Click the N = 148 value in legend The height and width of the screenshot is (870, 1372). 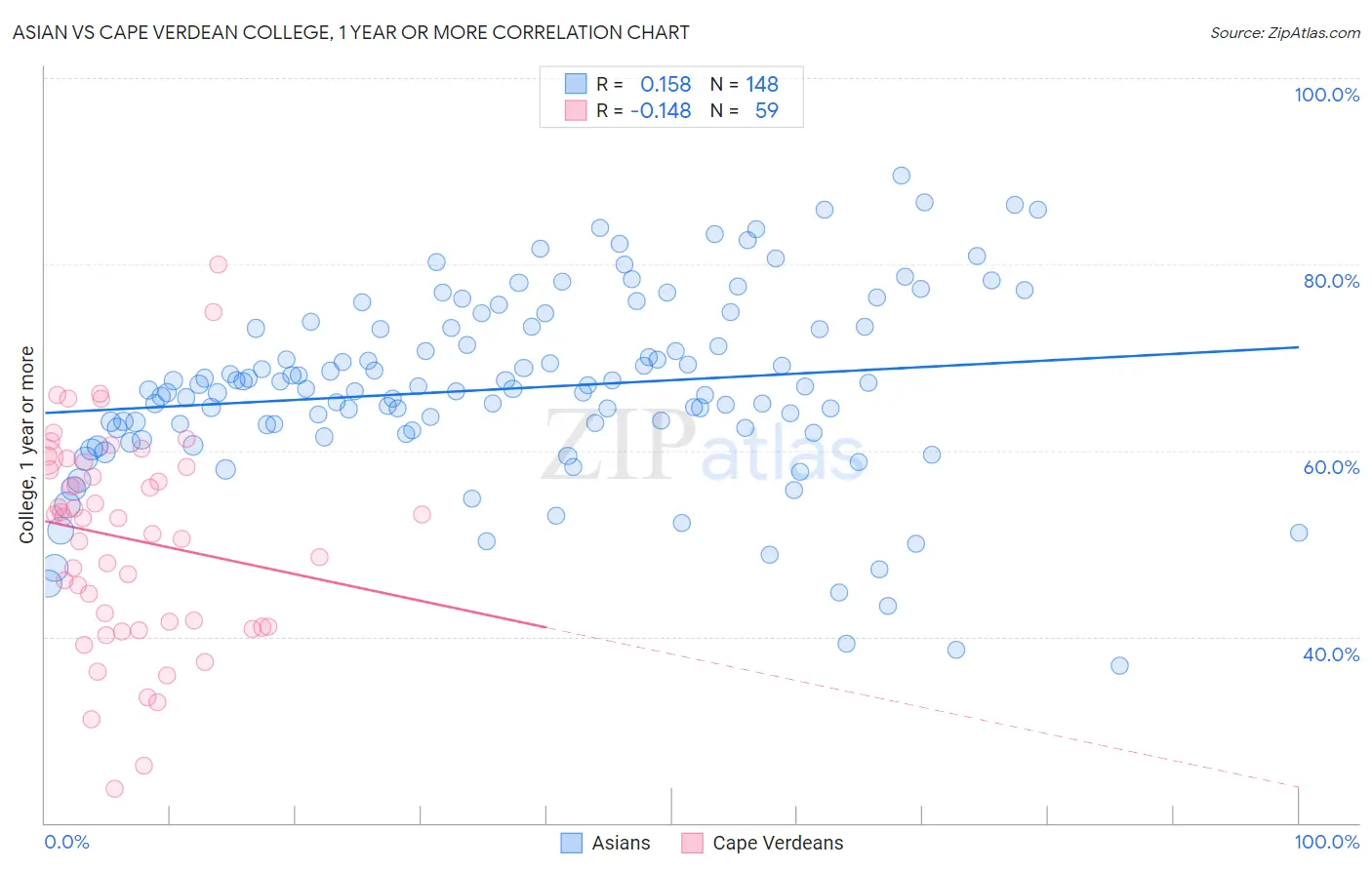tap(745, 84)
